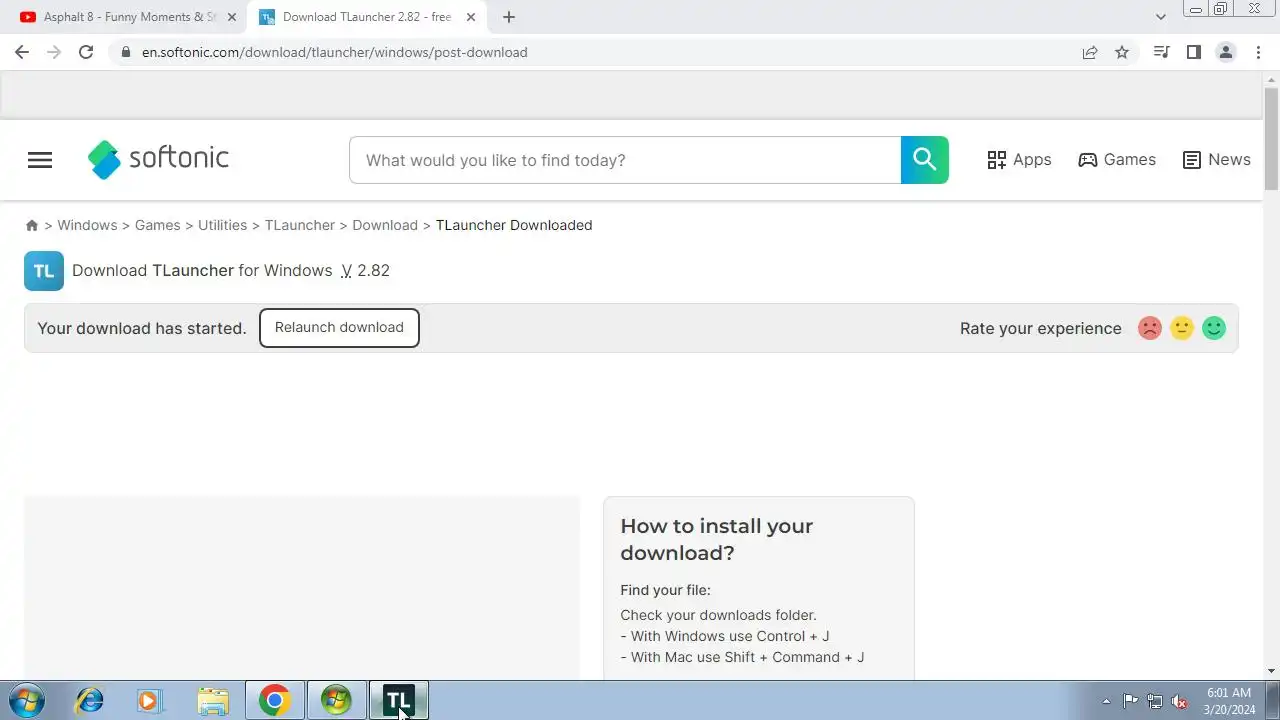Open the Softonic hamburger menu
The image size is (1280, 720).
pos(40,160)
